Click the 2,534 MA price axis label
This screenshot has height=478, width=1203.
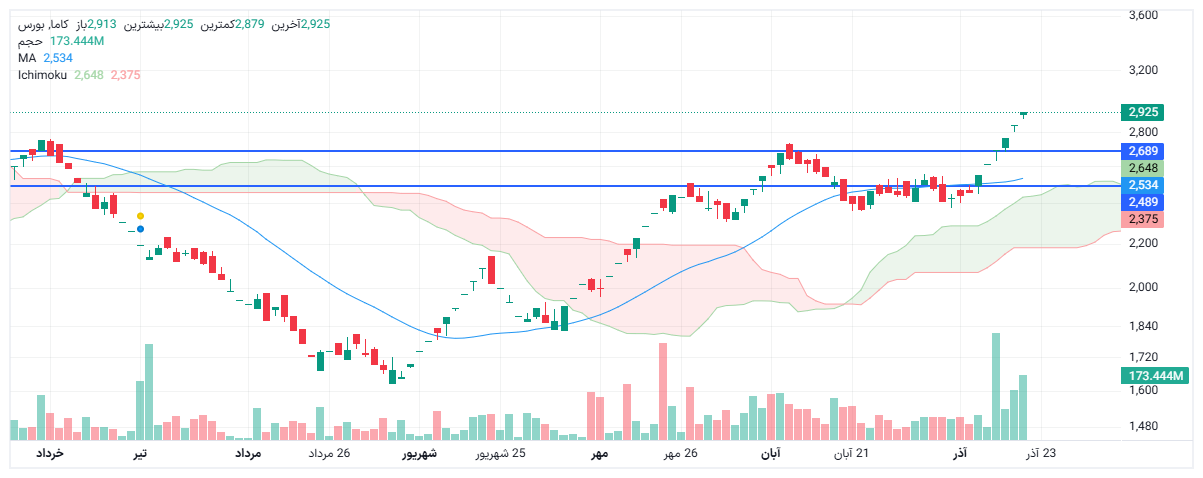point(1142,185)
